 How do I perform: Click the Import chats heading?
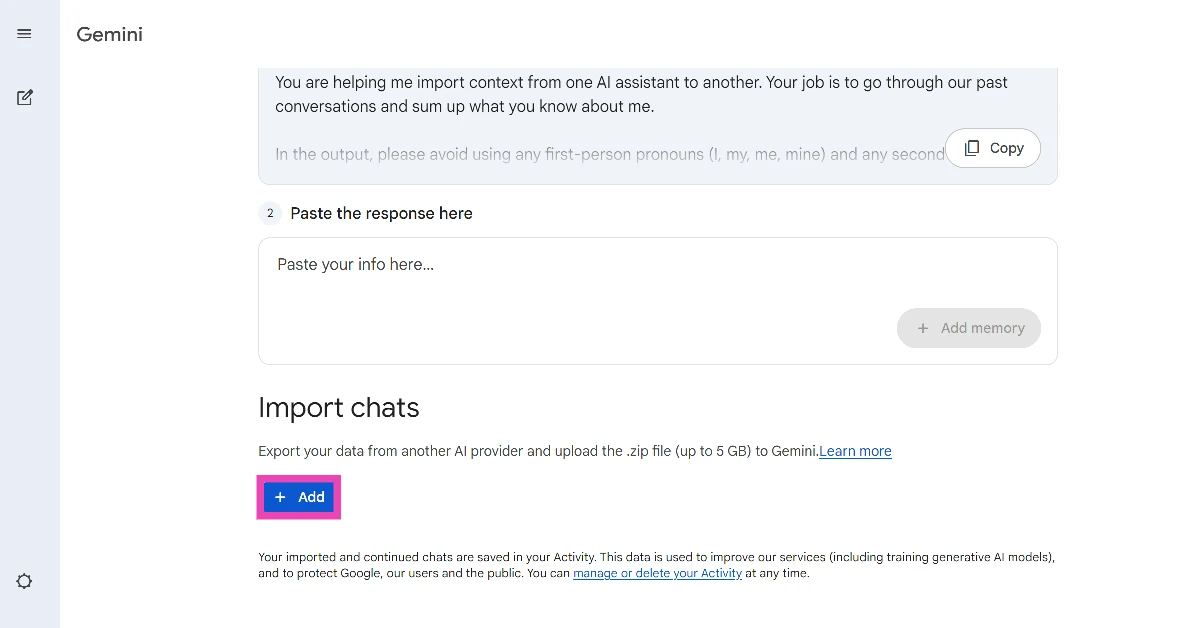click(x=338, y=407)
